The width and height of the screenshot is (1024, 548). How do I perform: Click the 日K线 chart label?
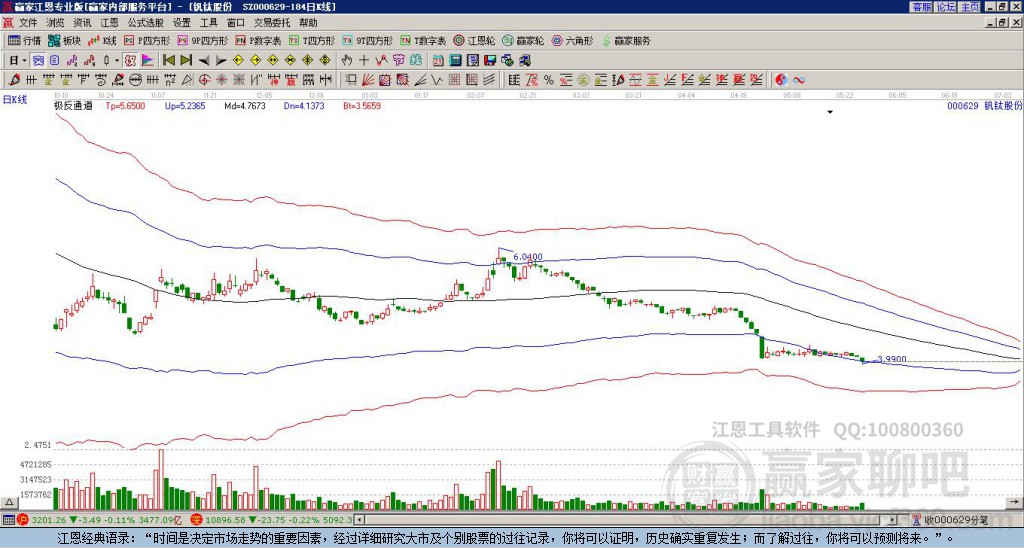click(14, 100)
